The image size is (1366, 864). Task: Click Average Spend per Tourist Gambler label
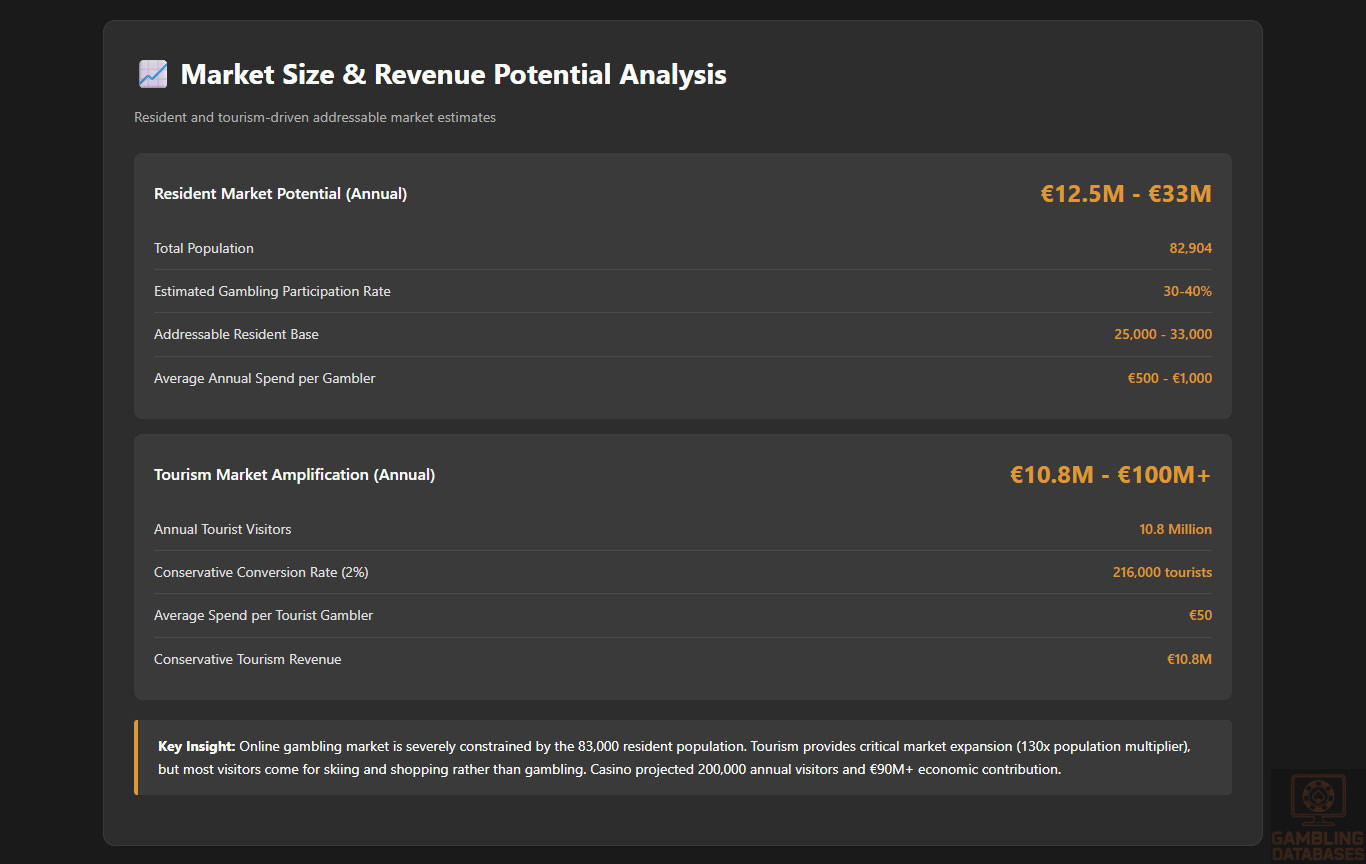[x=263, y=616]
